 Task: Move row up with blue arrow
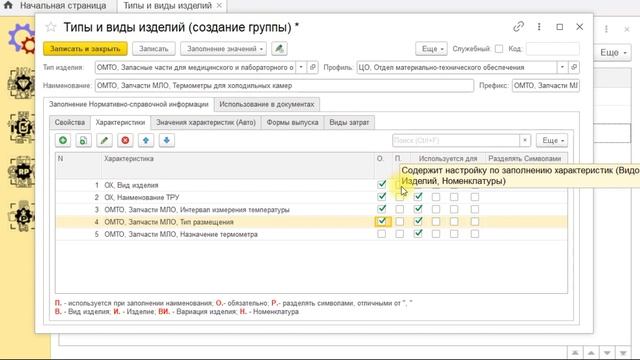click(x=146, y=140)
